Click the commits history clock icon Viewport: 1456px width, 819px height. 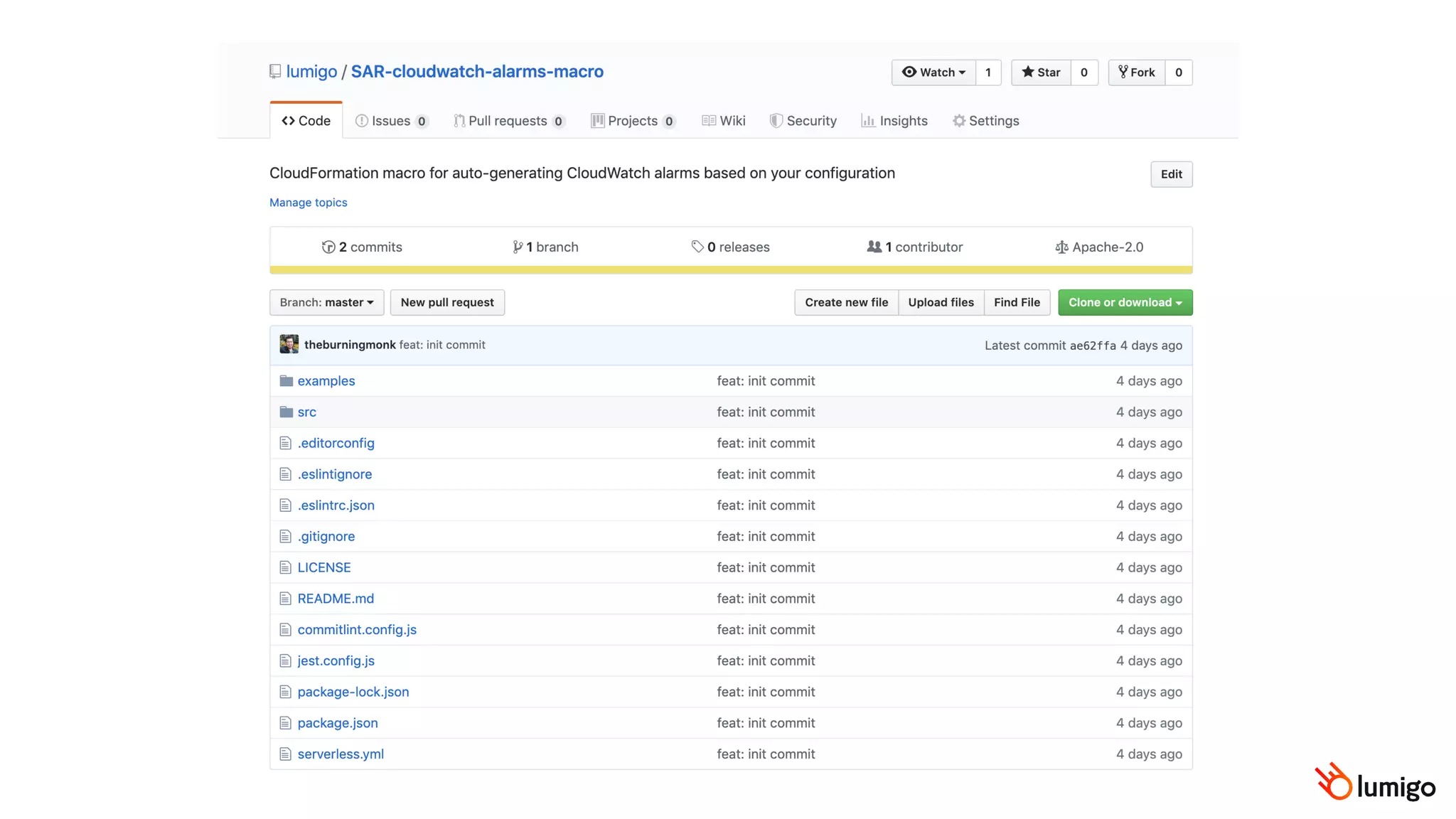(x=328, y=247)
